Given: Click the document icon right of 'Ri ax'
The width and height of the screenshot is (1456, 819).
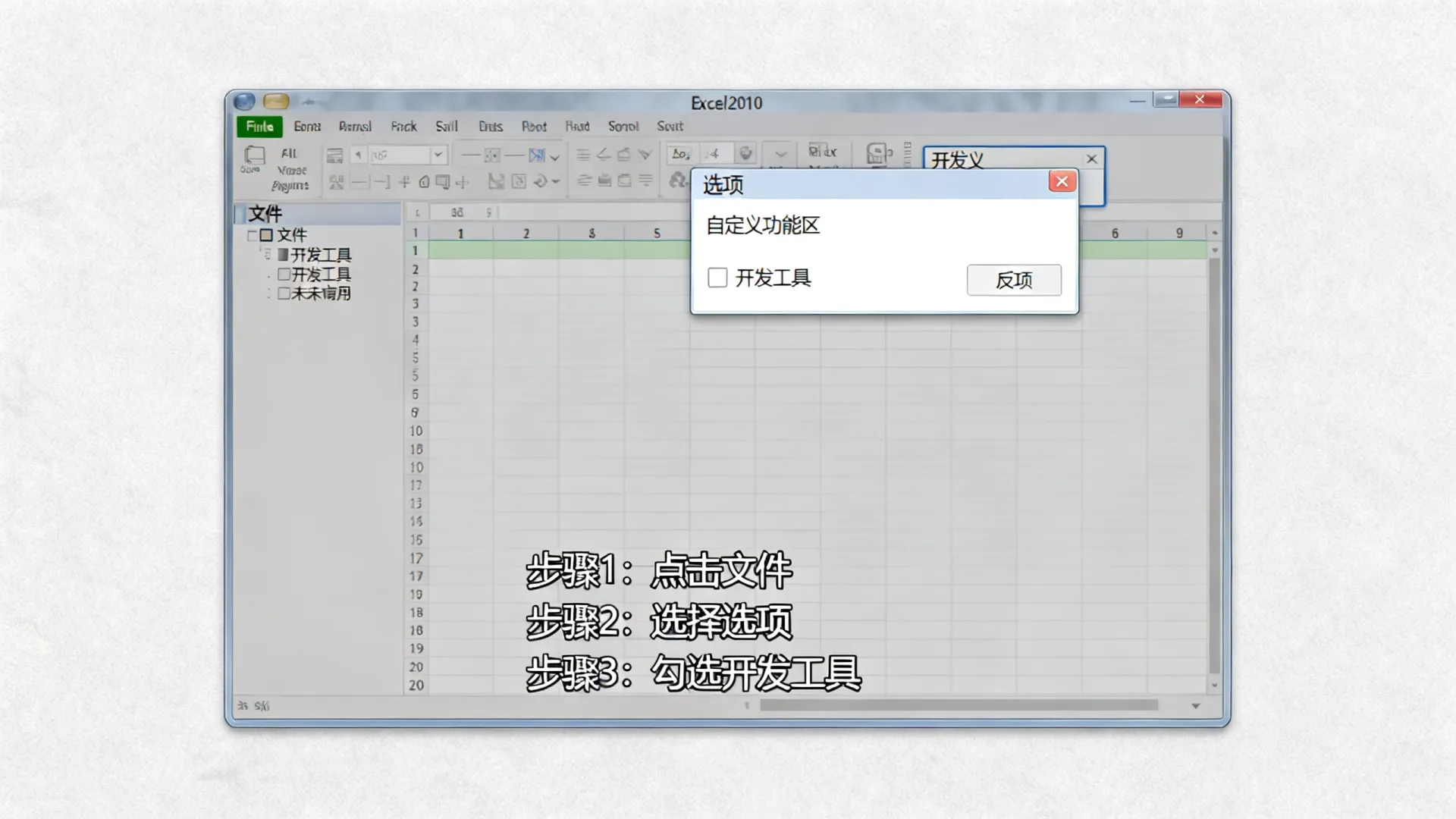Looking at the screenshot, I should tap(877, 154).
